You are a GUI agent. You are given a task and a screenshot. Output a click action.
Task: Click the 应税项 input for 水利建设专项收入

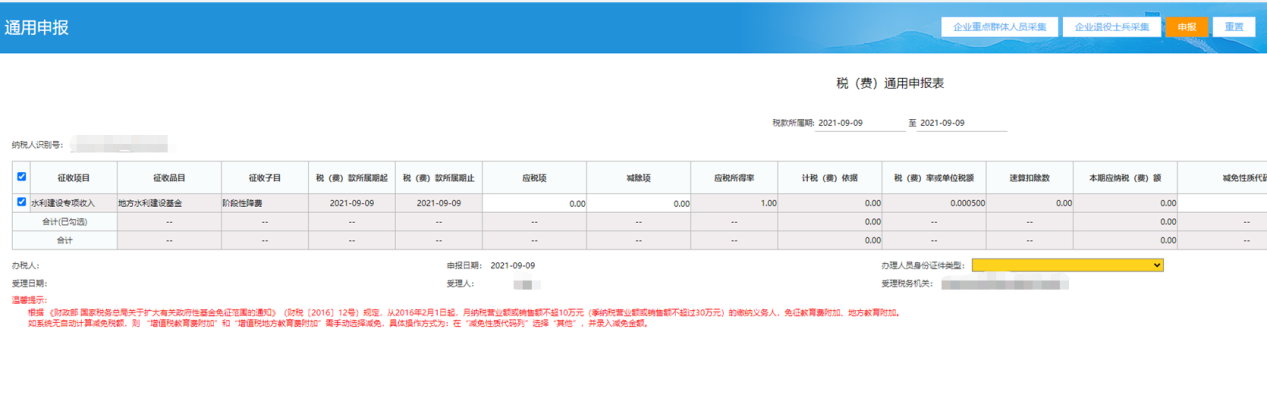point(535,203)
